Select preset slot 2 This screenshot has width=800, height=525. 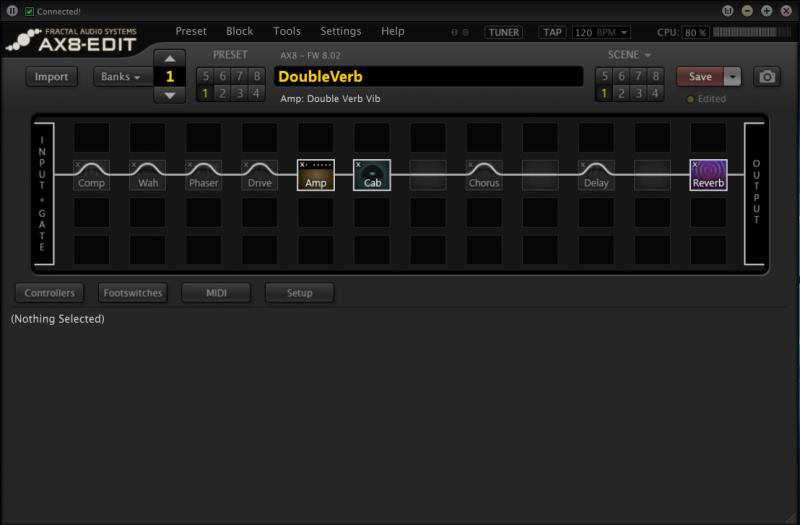222,93
